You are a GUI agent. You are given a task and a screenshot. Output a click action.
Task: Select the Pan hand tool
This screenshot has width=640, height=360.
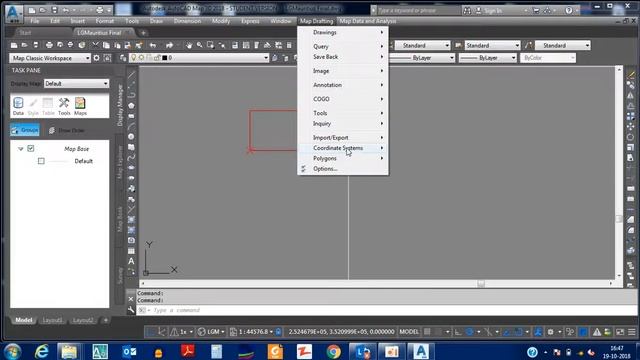[189, 45]
